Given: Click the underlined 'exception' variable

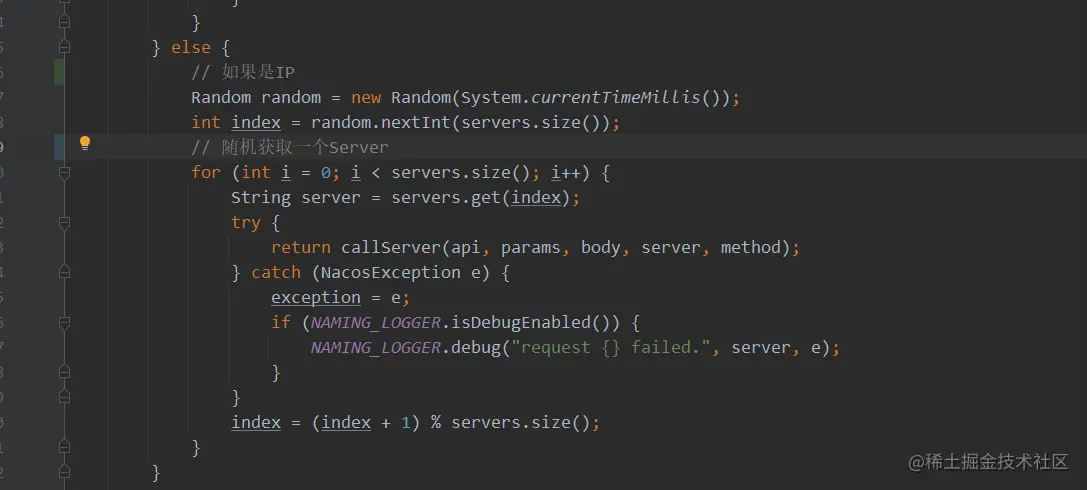Looking at the screenshot, I should [x=316, y=297].
